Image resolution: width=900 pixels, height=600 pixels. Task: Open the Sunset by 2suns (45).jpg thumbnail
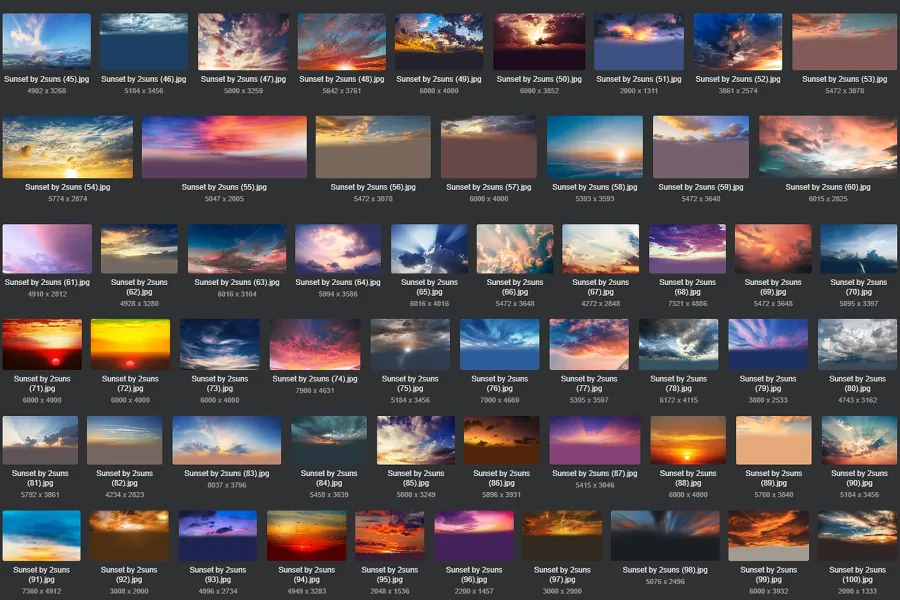[46, 41]
